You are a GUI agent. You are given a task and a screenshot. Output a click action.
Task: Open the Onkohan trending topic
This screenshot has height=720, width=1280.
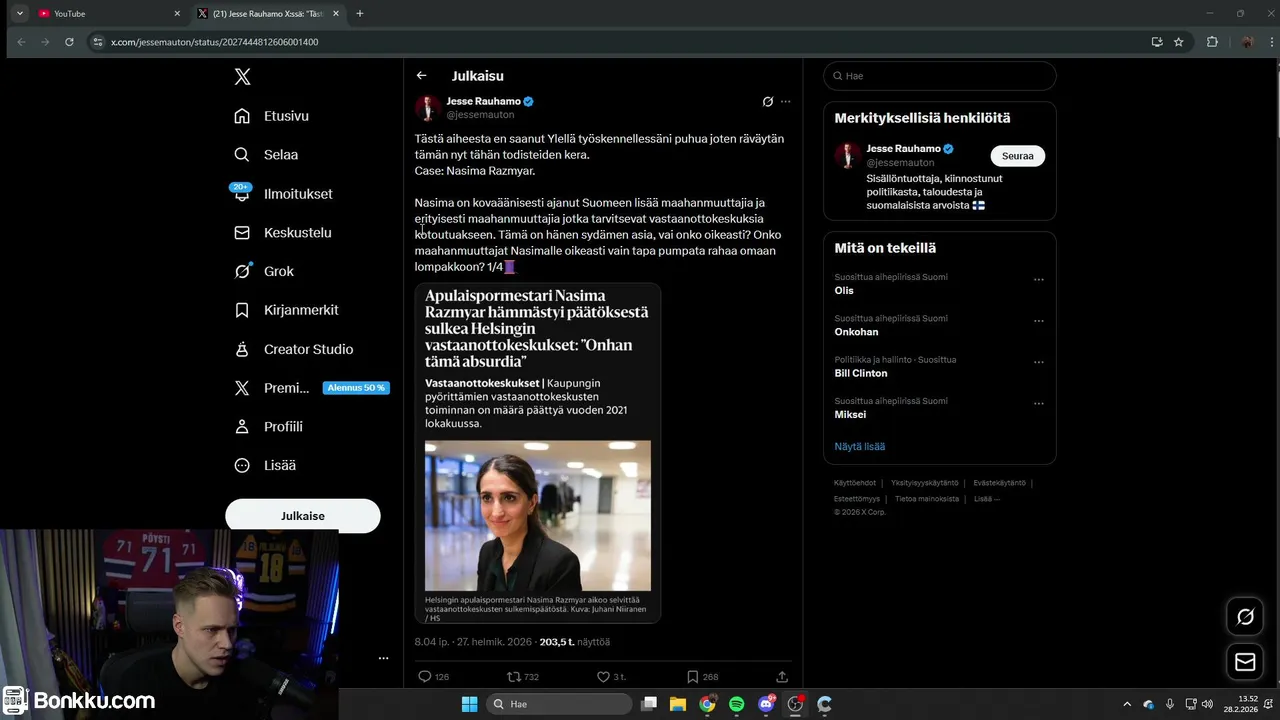coord(856,332)
